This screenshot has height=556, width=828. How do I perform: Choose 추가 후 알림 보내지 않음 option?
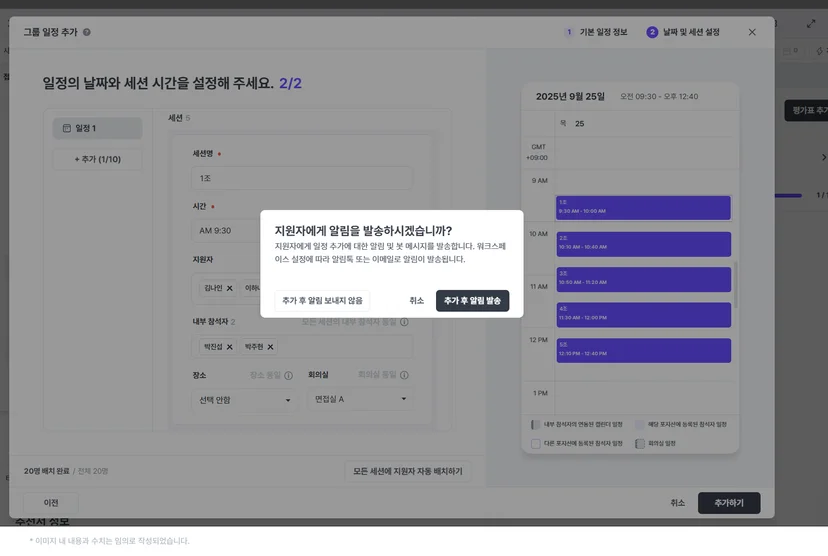pyautogui.click(x=322, y=300)
